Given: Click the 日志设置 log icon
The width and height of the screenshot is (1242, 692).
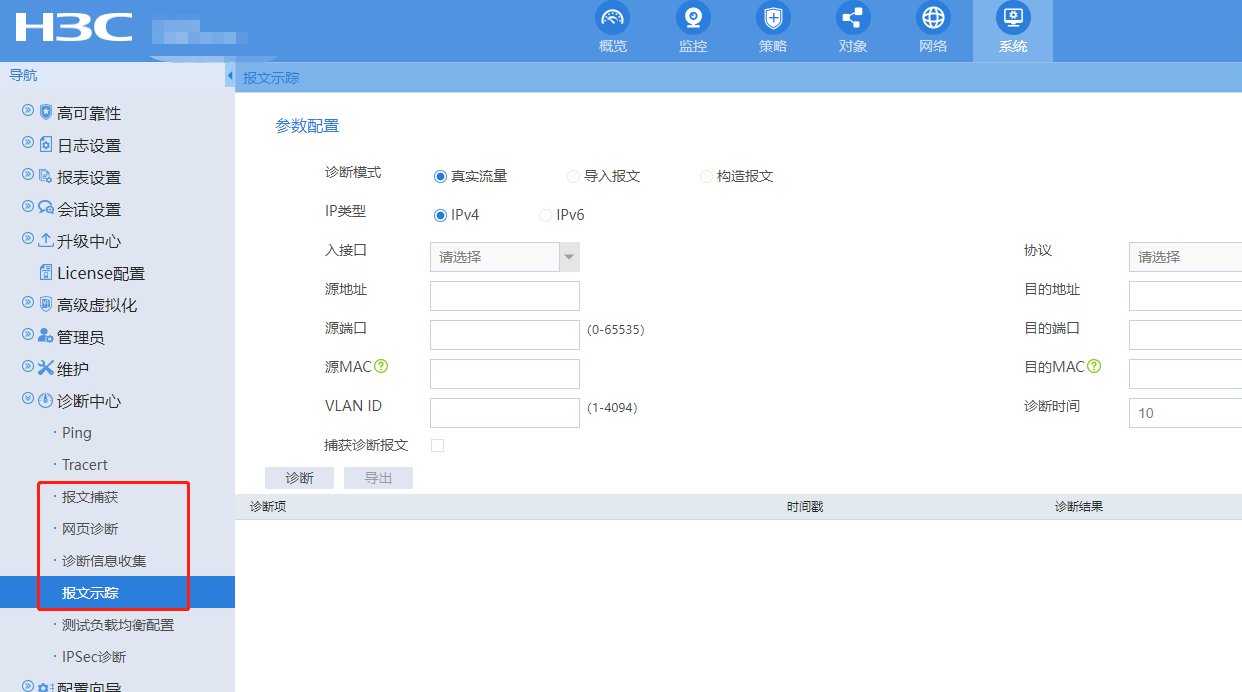Looking at the screenshot, I should [46, 144].
